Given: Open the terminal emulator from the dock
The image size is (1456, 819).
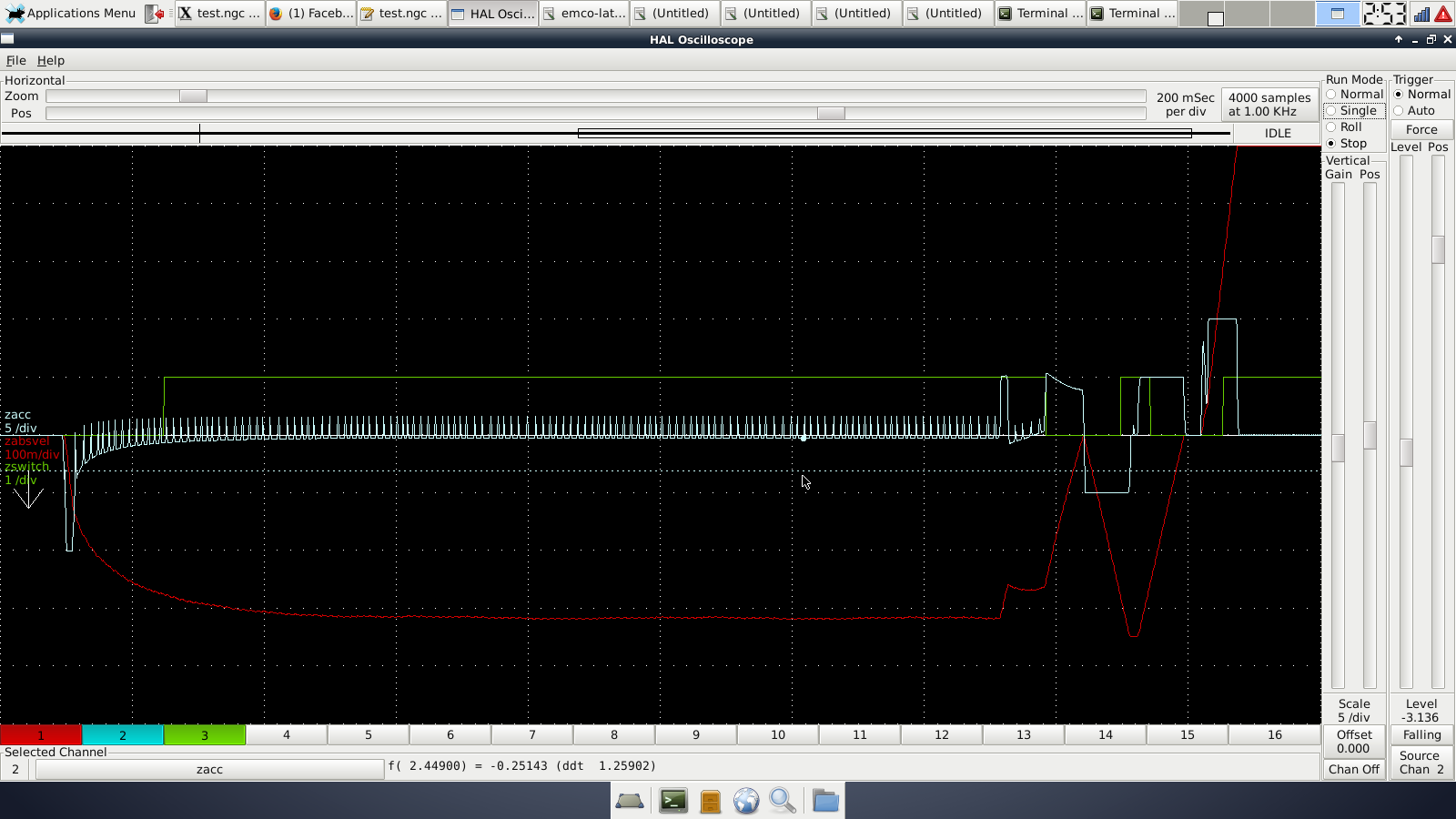Looking at the screenshot, I should [673, 801].
